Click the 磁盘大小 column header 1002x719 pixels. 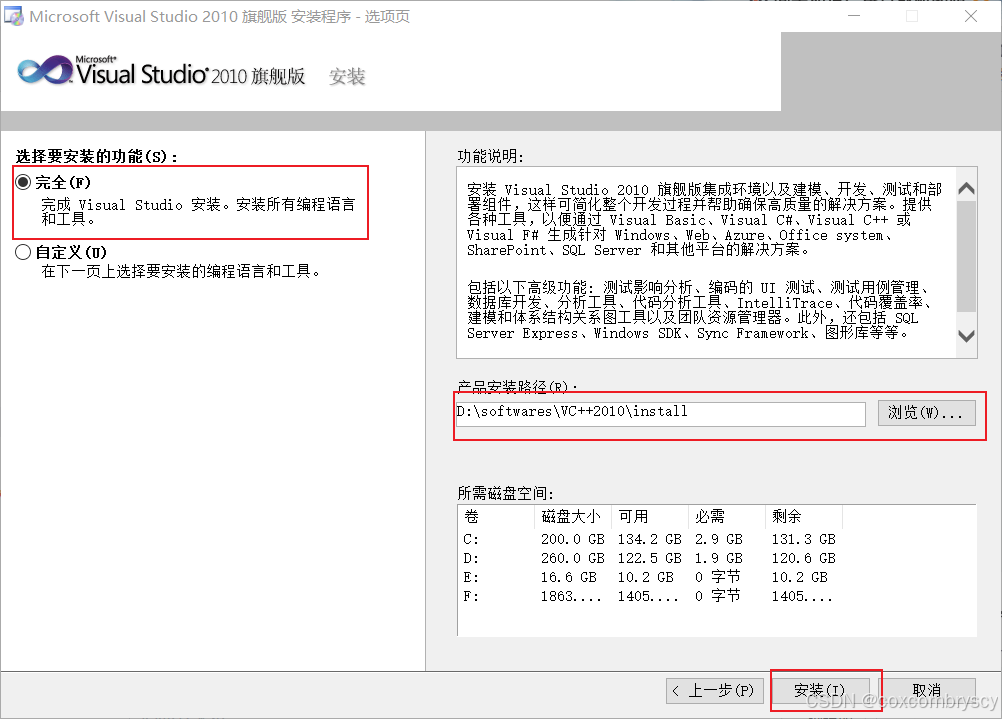point(573,516)
